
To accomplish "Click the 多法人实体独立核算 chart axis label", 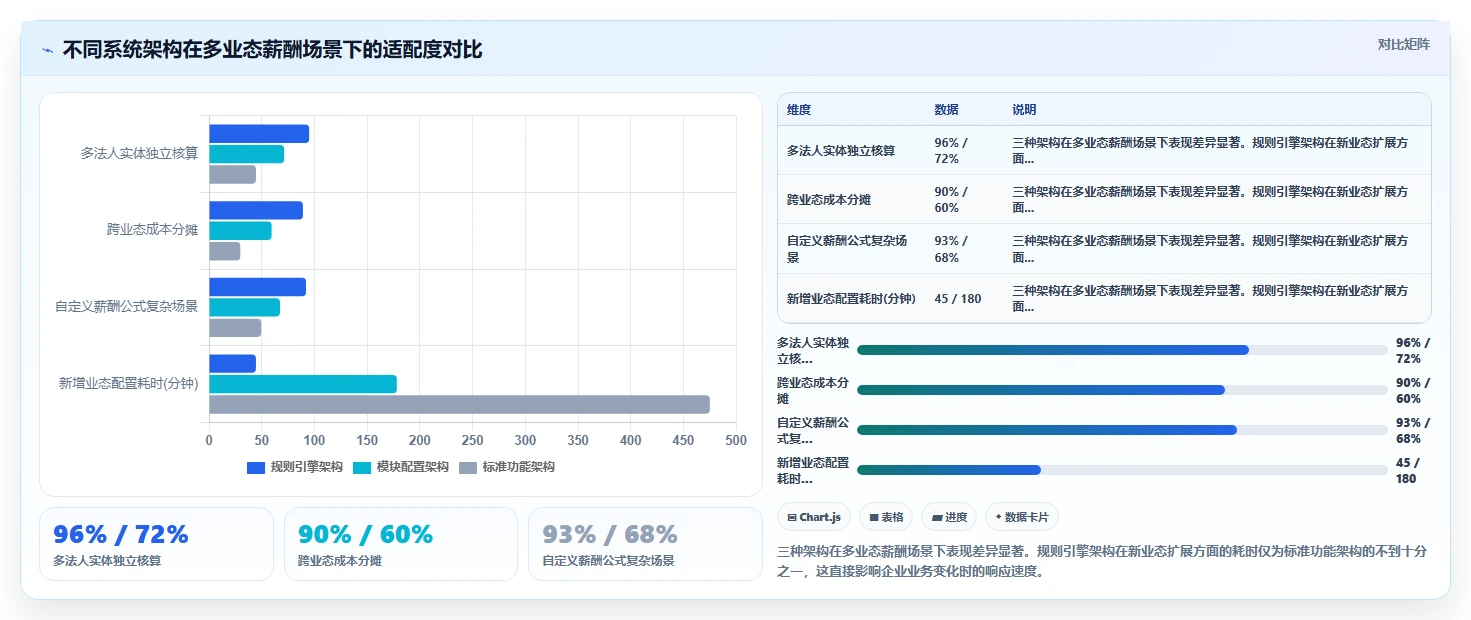I will click(140, 154).
